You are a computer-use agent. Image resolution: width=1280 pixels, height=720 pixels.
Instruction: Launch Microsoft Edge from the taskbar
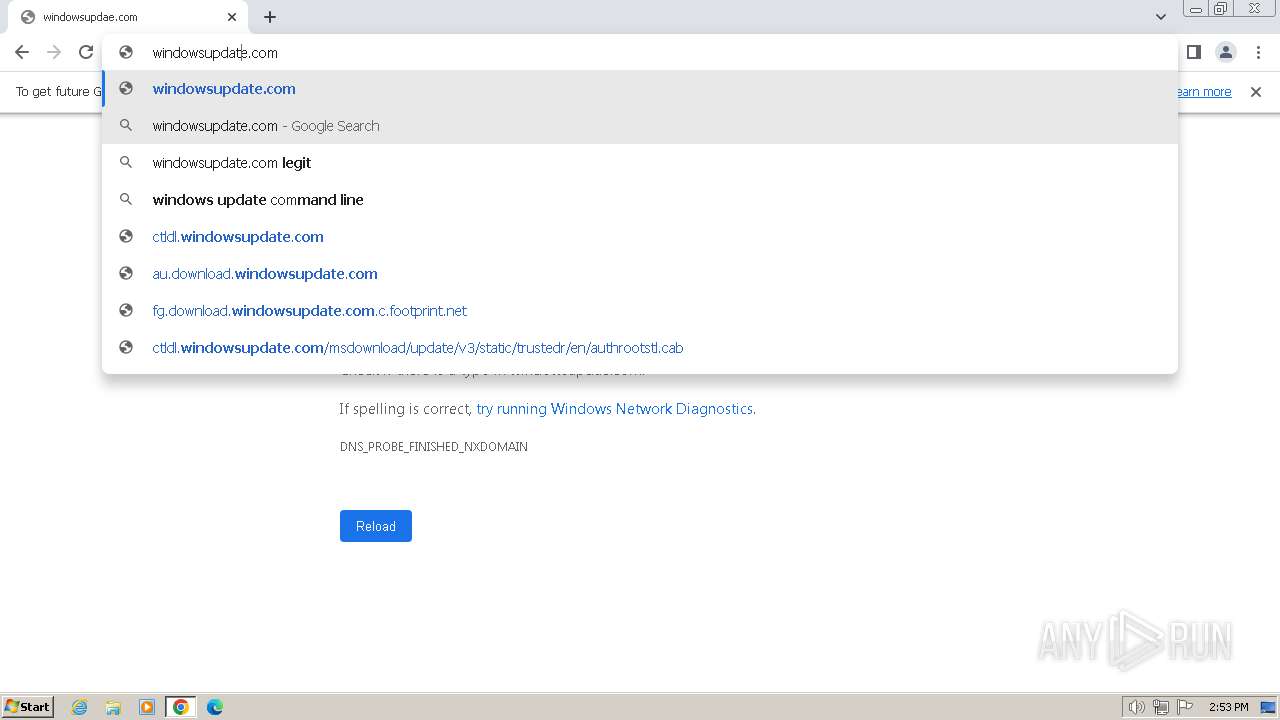click(x=215, y=707)
